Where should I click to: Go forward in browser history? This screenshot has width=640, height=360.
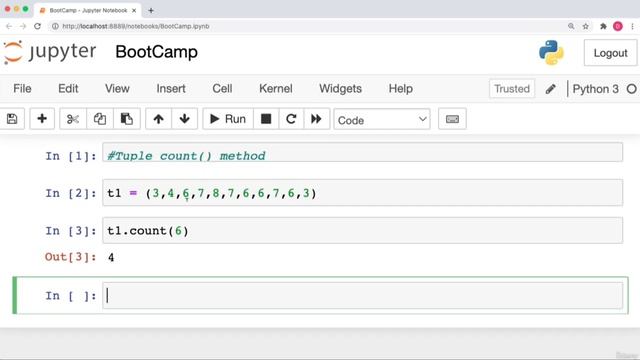(23, 26)
